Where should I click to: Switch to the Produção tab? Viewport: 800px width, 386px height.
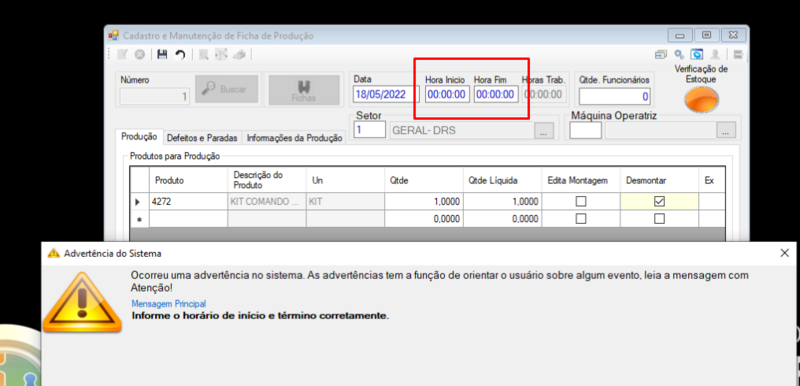pyautogui.click(x=139, y=137)
